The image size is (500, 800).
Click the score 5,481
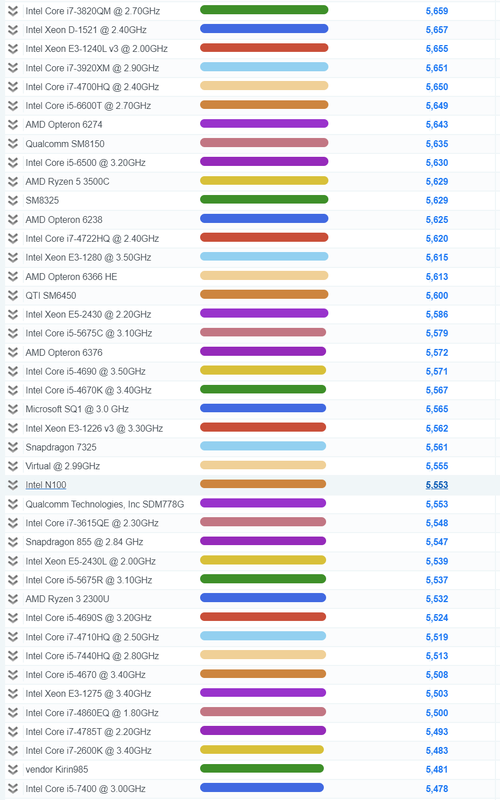coord(437,769)
